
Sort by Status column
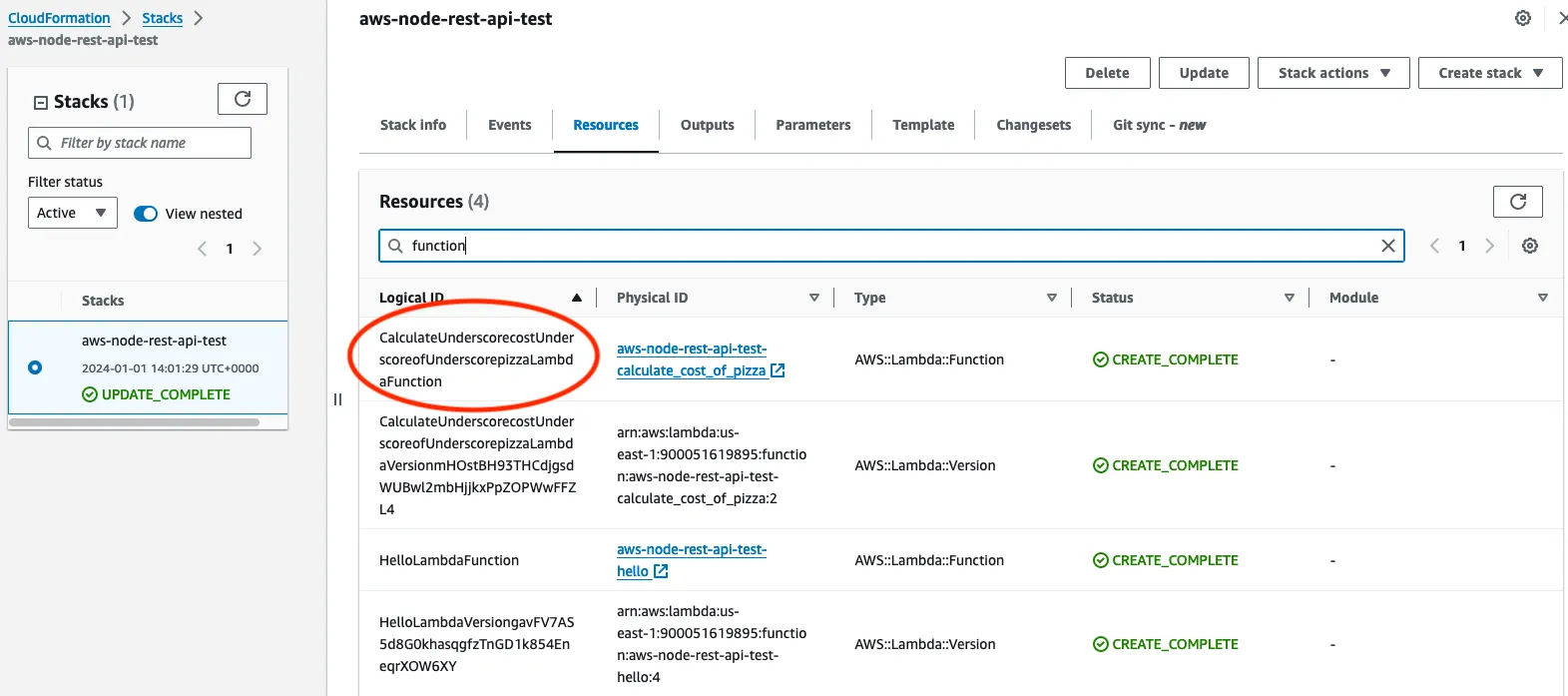[1289, 298]
